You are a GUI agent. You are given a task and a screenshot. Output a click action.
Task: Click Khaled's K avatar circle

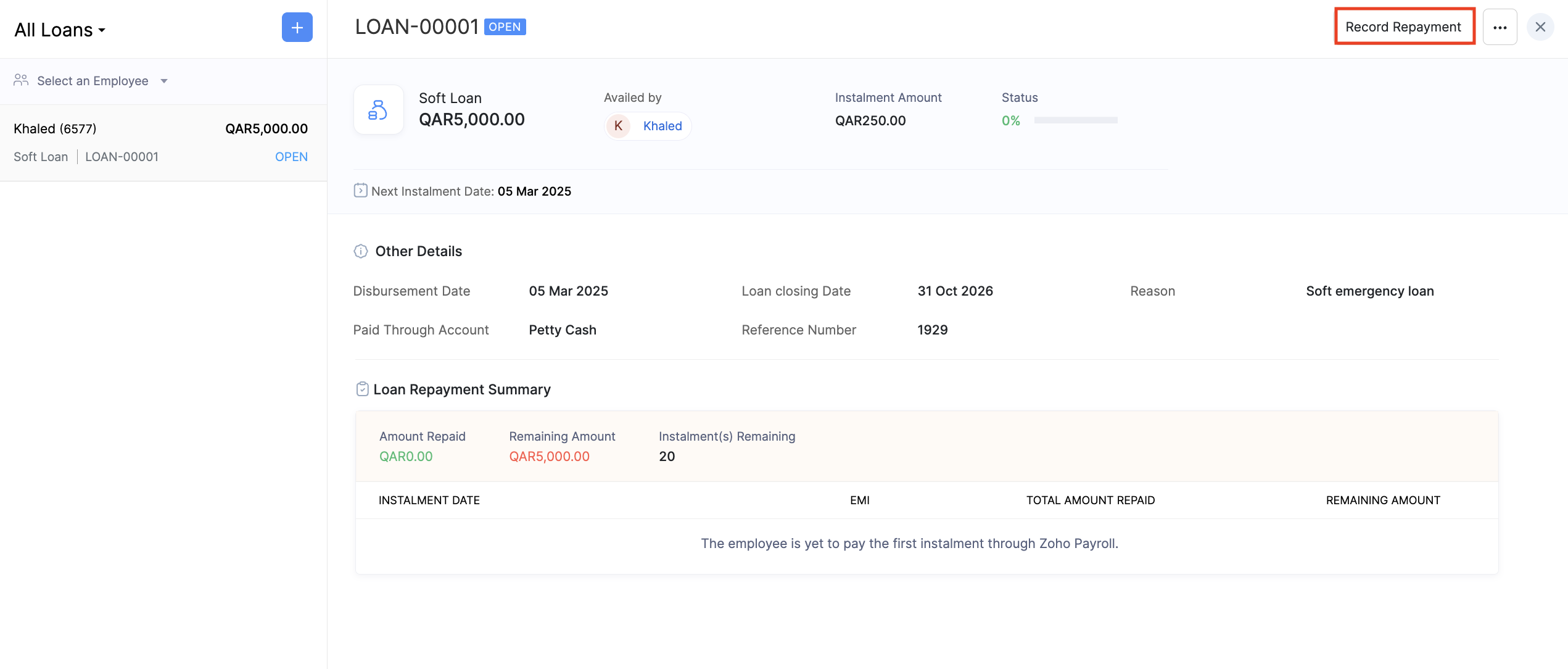tap(618, 126)
